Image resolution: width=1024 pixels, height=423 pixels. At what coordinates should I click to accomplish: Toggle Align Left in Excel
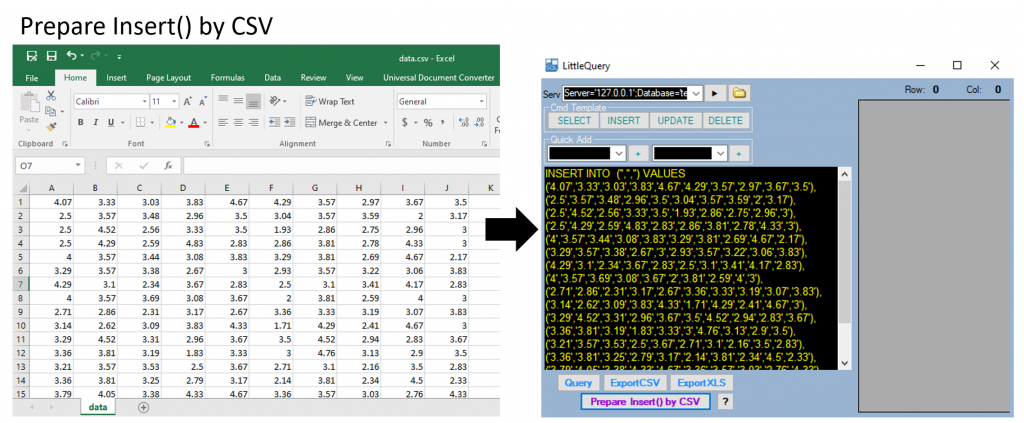[223, 122]
